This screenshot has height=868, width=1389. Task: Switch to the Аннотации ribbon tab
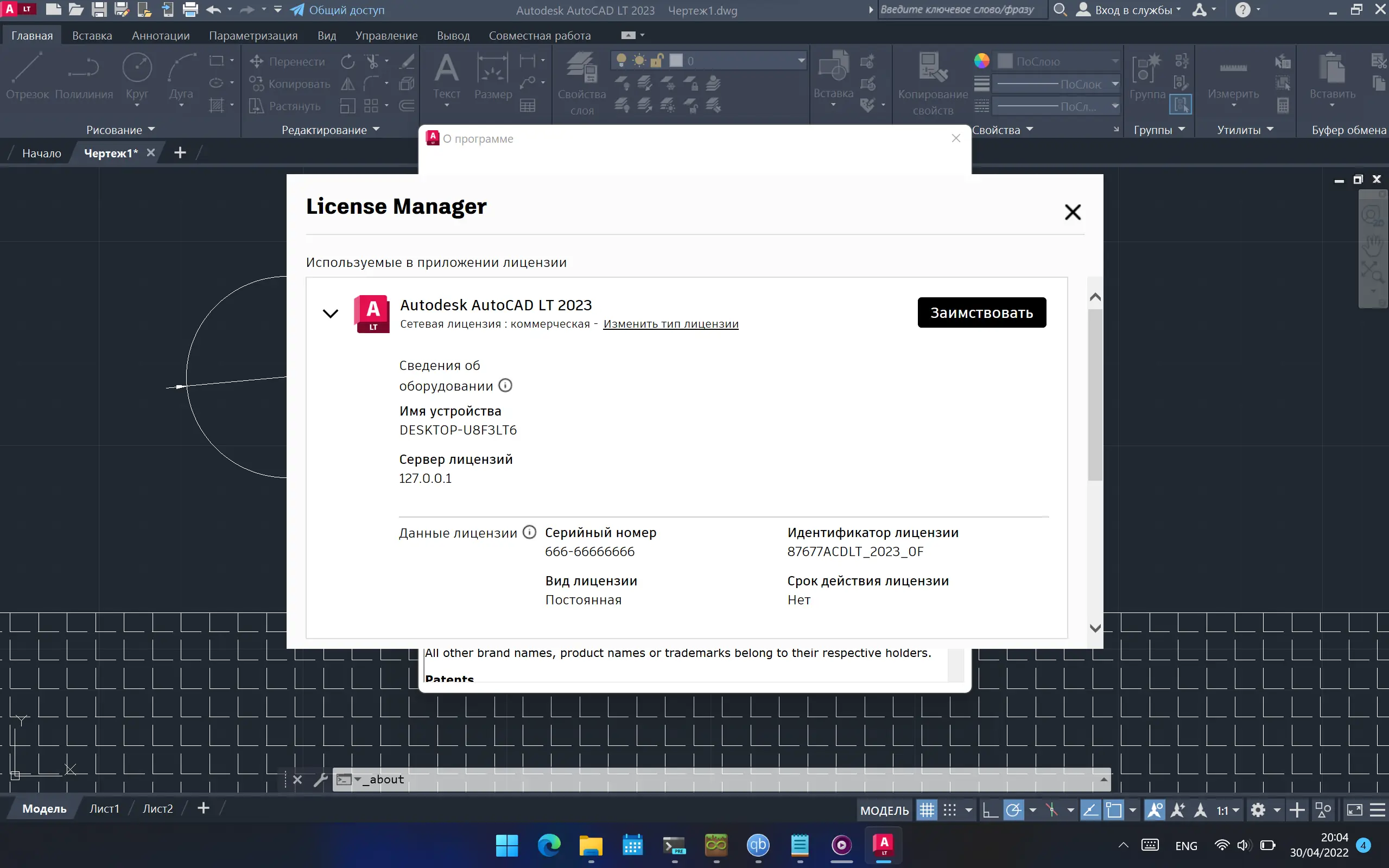[160, 36]
